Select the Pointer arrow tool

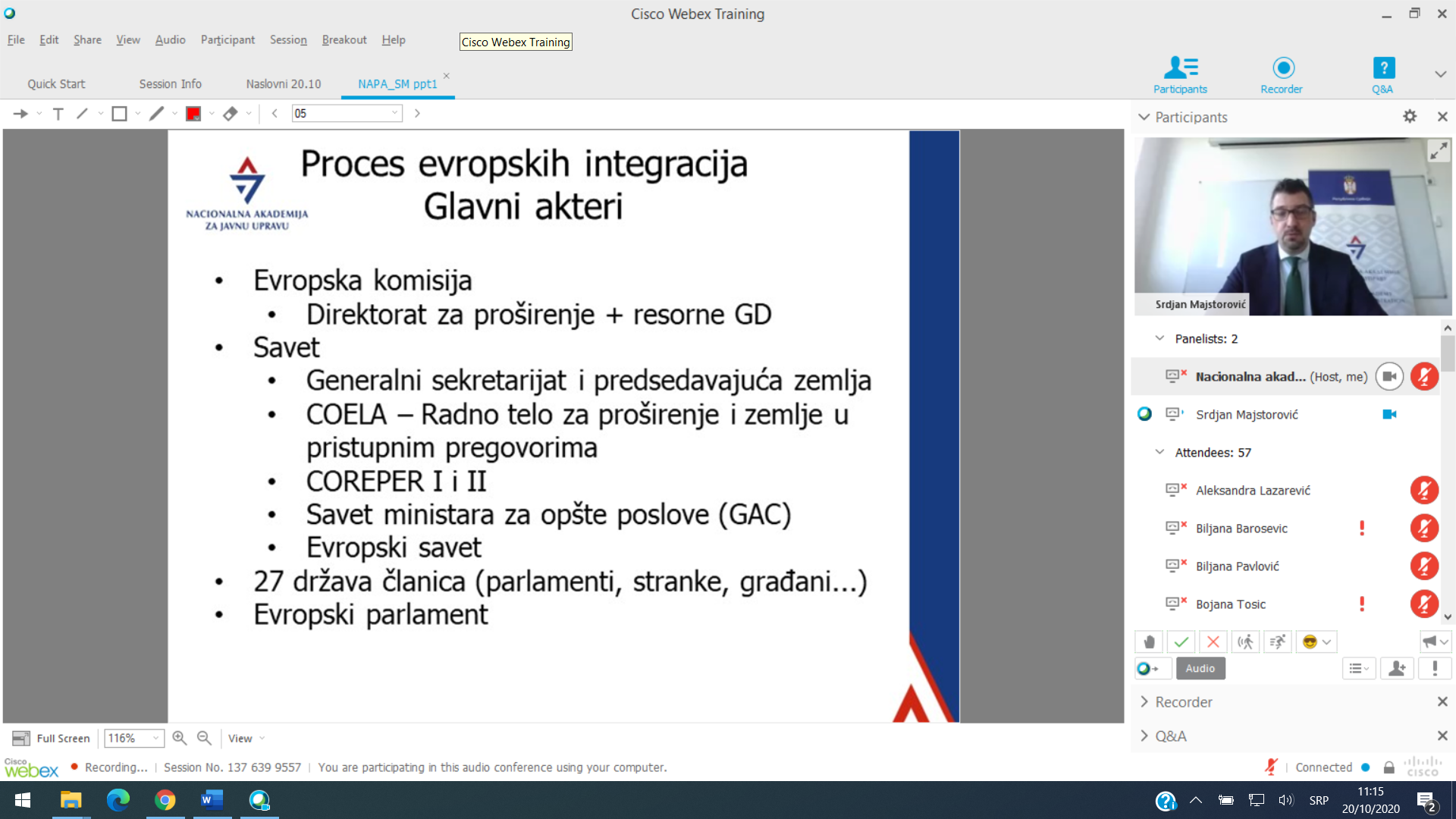pyautogui.click(x=20, y=114)
